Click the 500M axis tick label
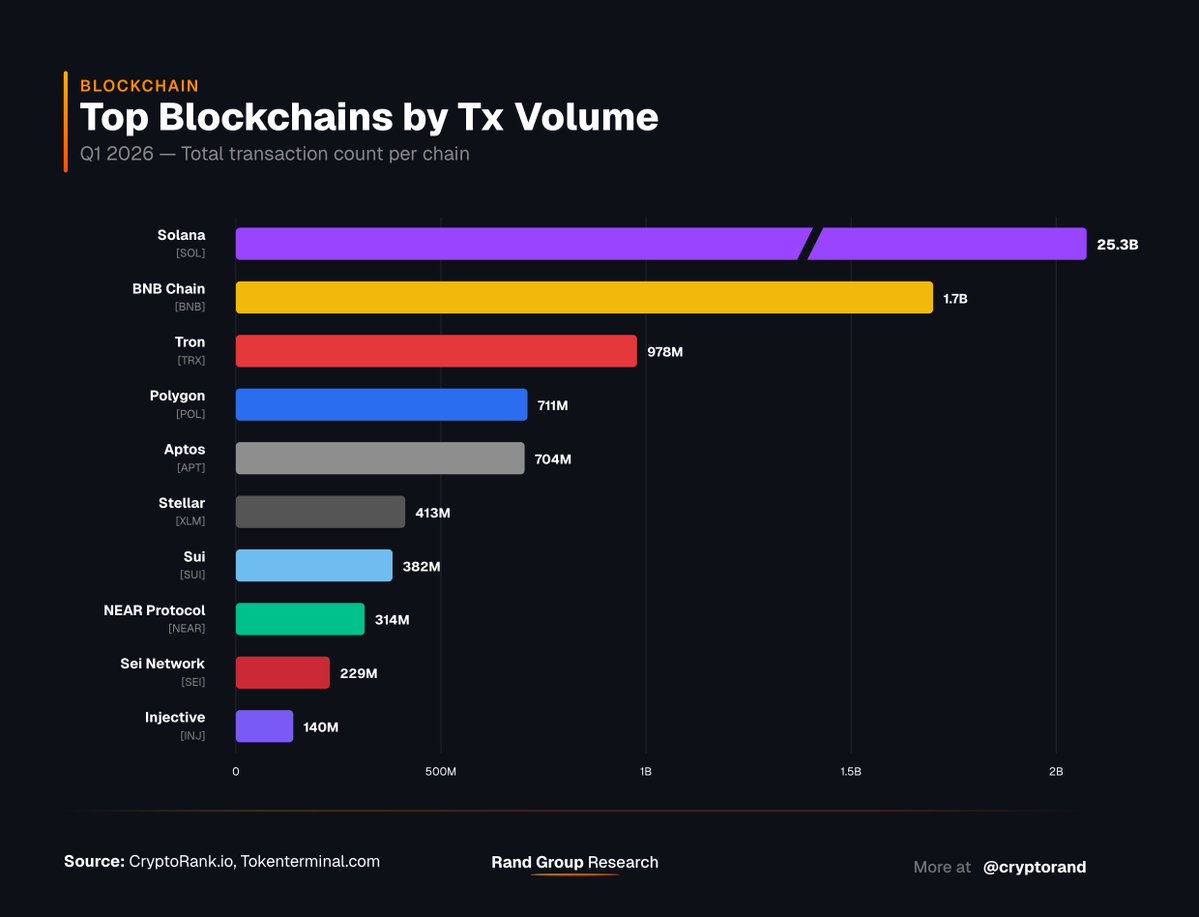Image resolution: width=1199 pixels, height=917 pixels. coord(440,772)
